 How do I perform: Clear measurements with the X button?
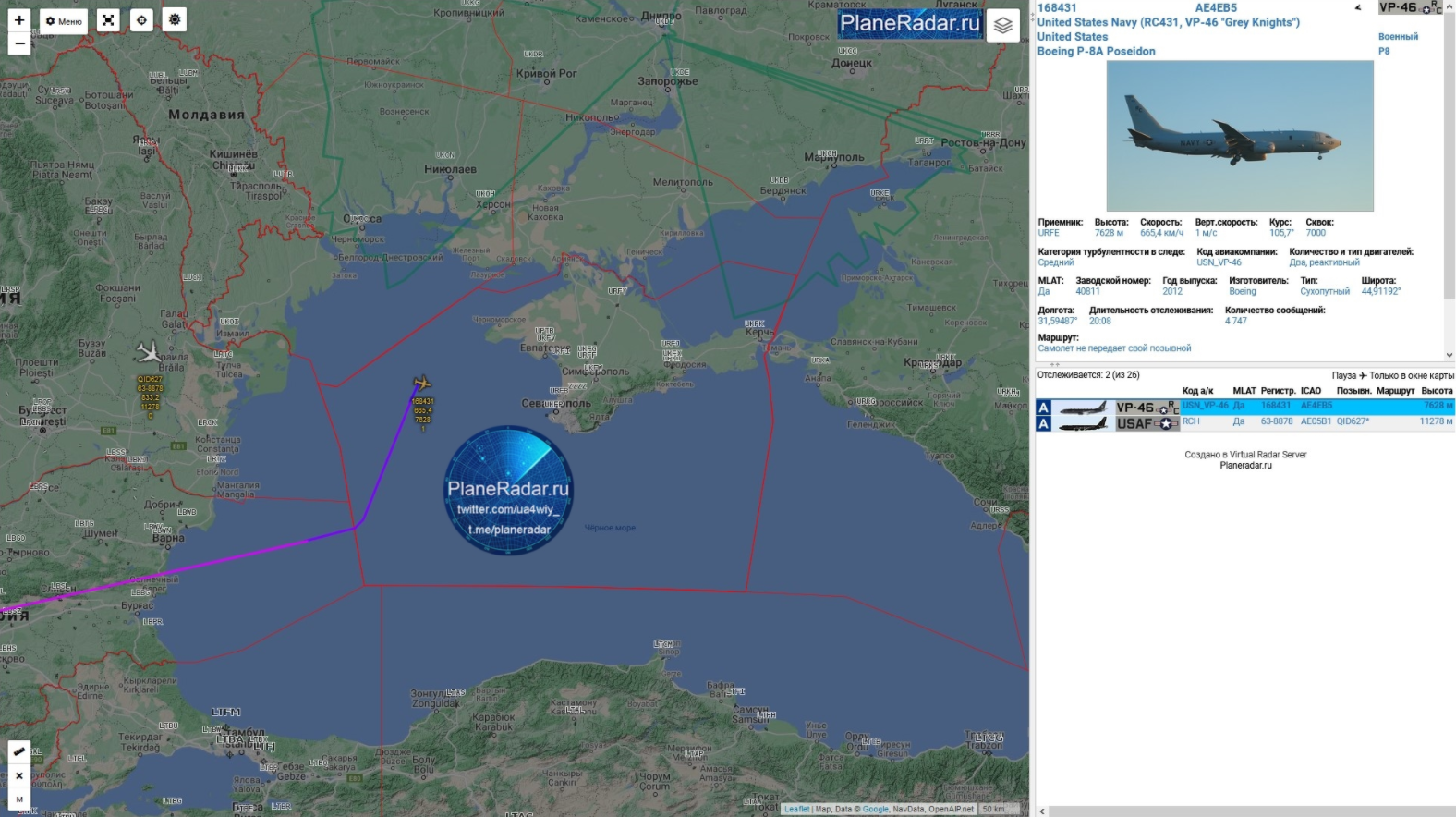[19, 775]
